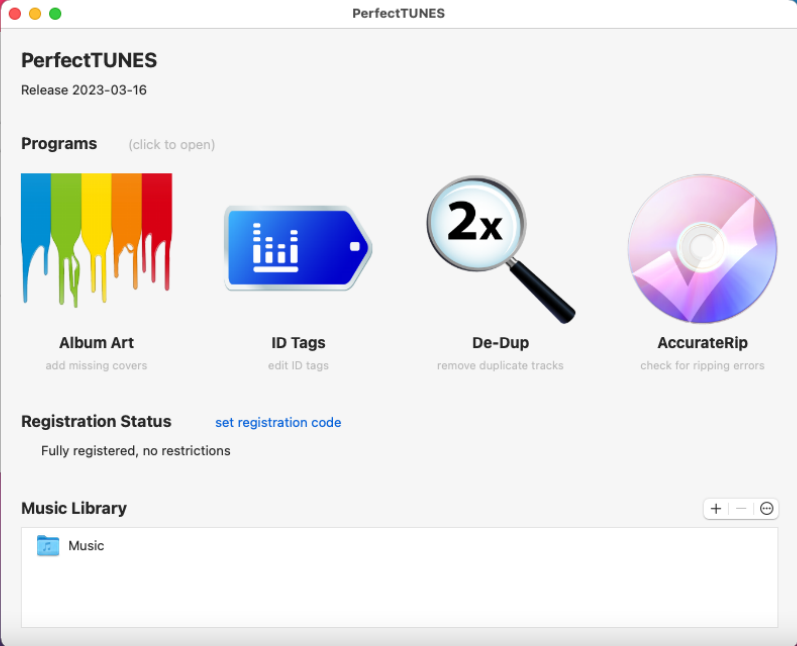The height and width of the screenshot is (646, 797).
Task: Click 'remove duplicate tracks' caption
Action: pyautogui.click(x=500, y=365)
